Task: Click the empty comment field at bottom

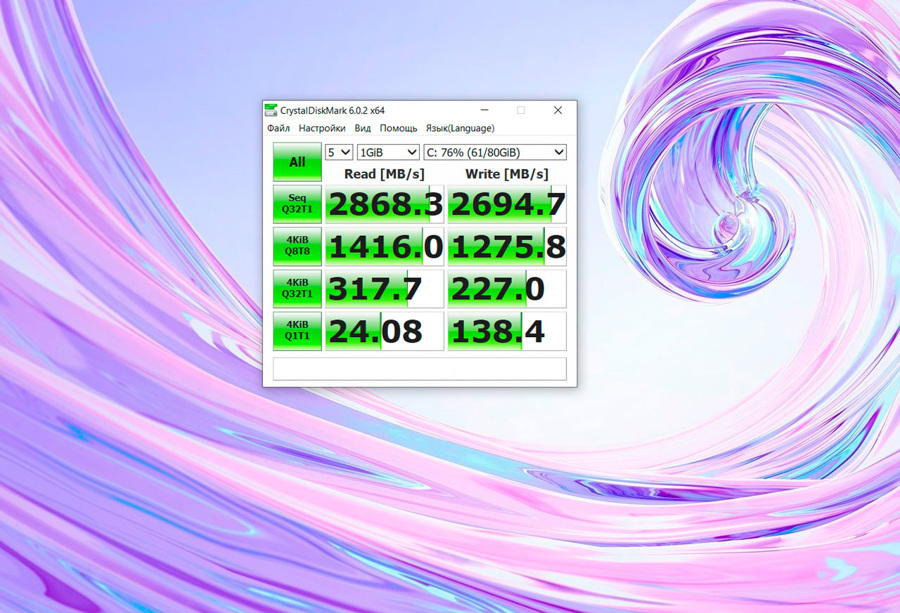Action: click(x=420, y=368)
